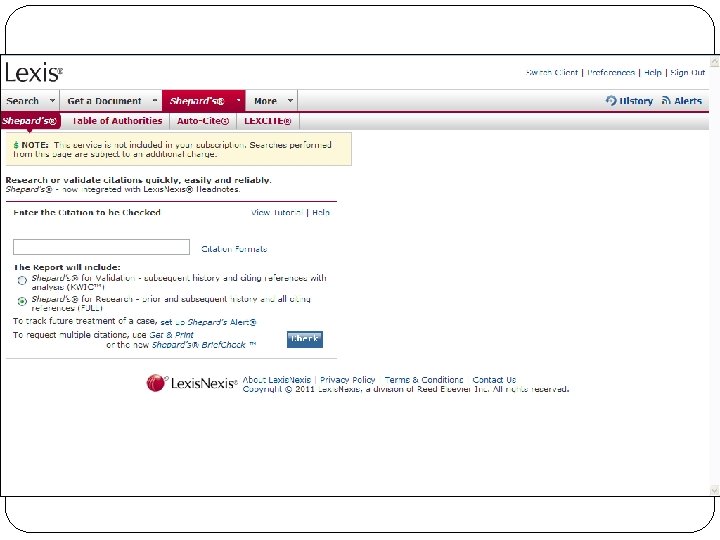Open the Get & Print link
Image resolution: width=720 pixels, height=540 pixels.
171,335
